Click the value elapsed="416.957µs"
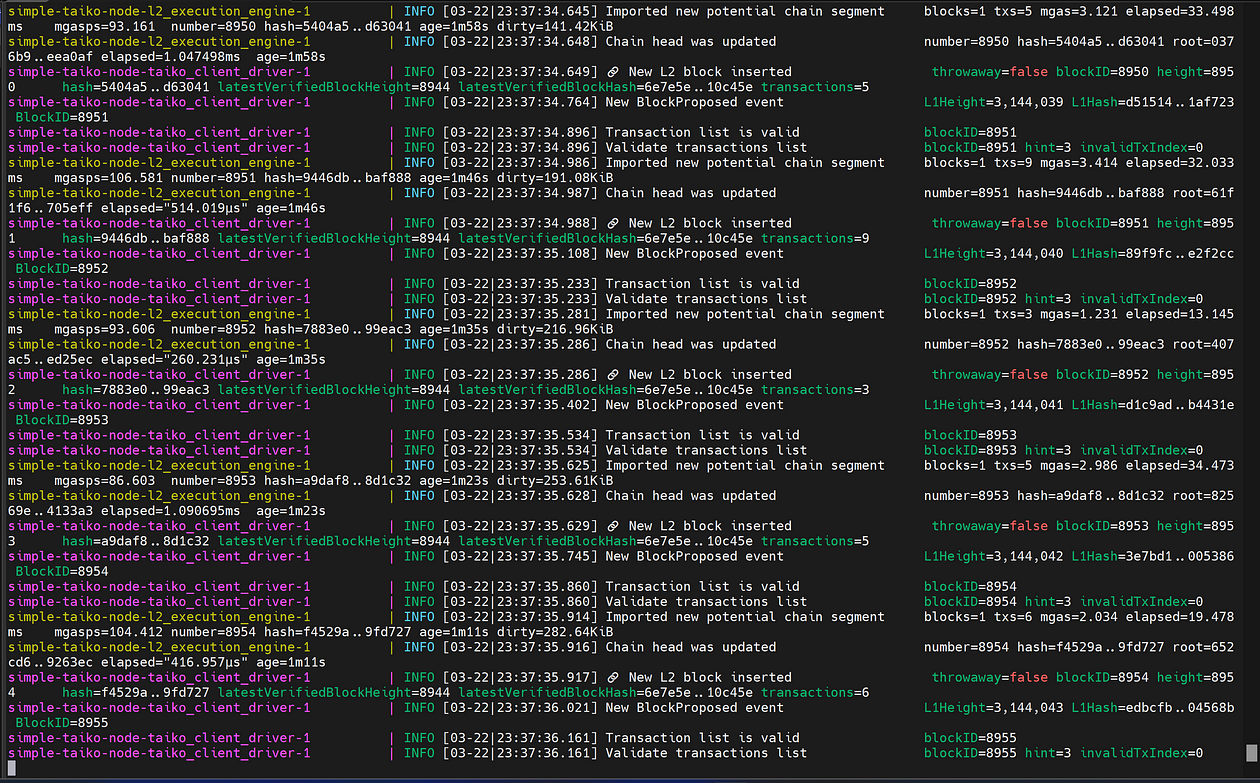This screenshot has width=1260, height=783. (174, 662)
